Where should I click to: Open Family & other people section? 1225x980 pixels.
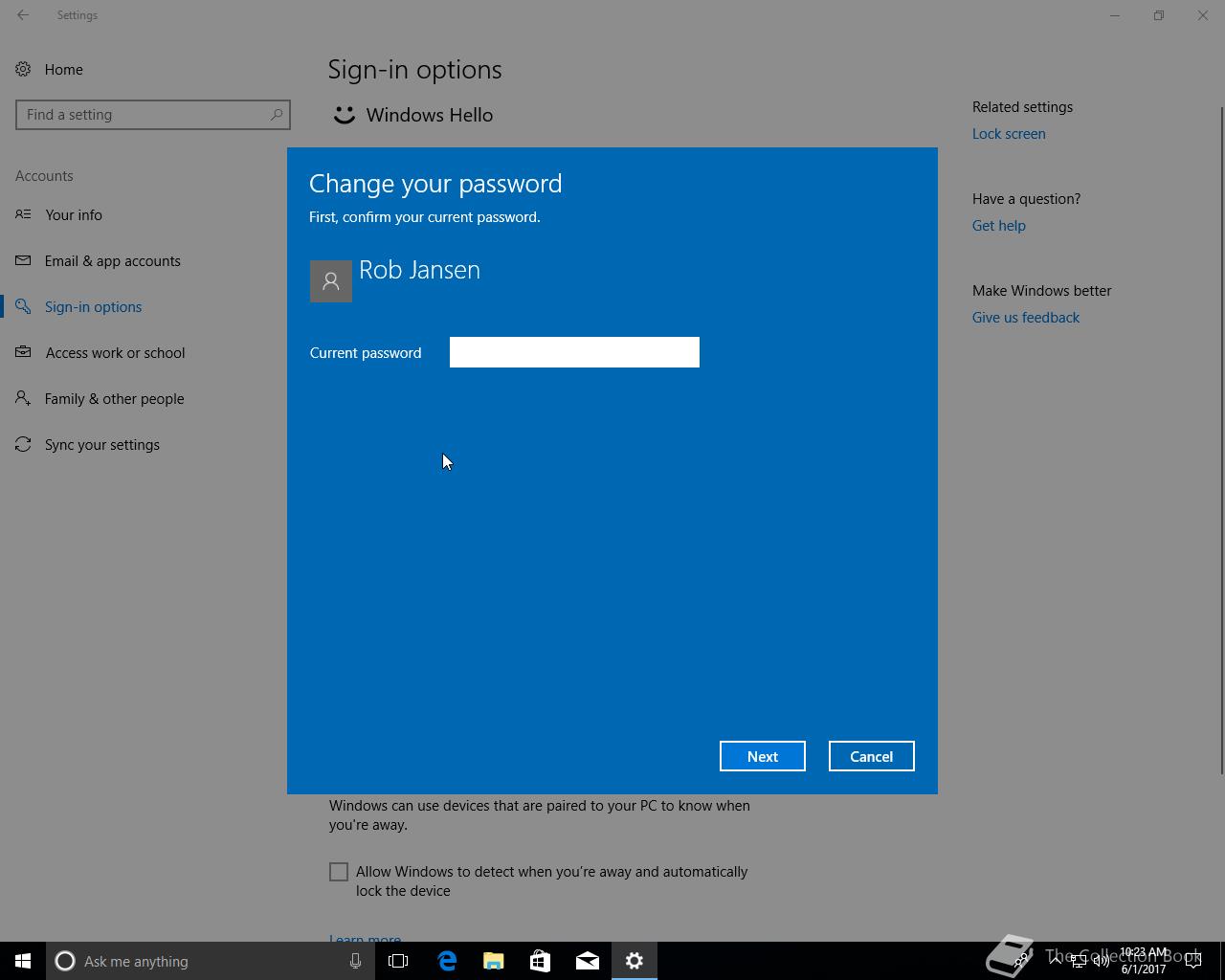[x=114, y=398]
